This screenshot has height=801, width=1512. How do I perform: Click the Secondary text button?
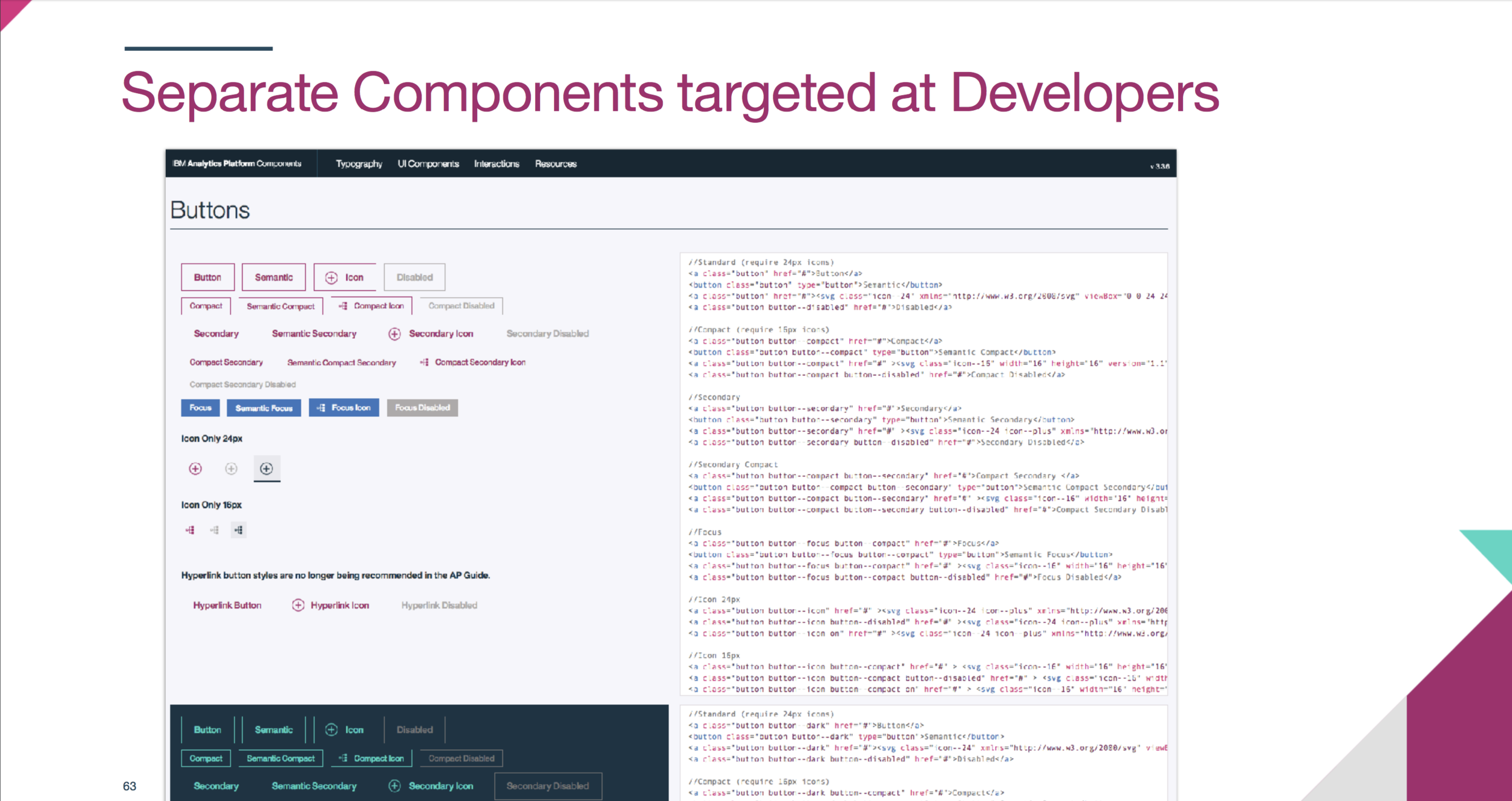click(x=216, y=333)
